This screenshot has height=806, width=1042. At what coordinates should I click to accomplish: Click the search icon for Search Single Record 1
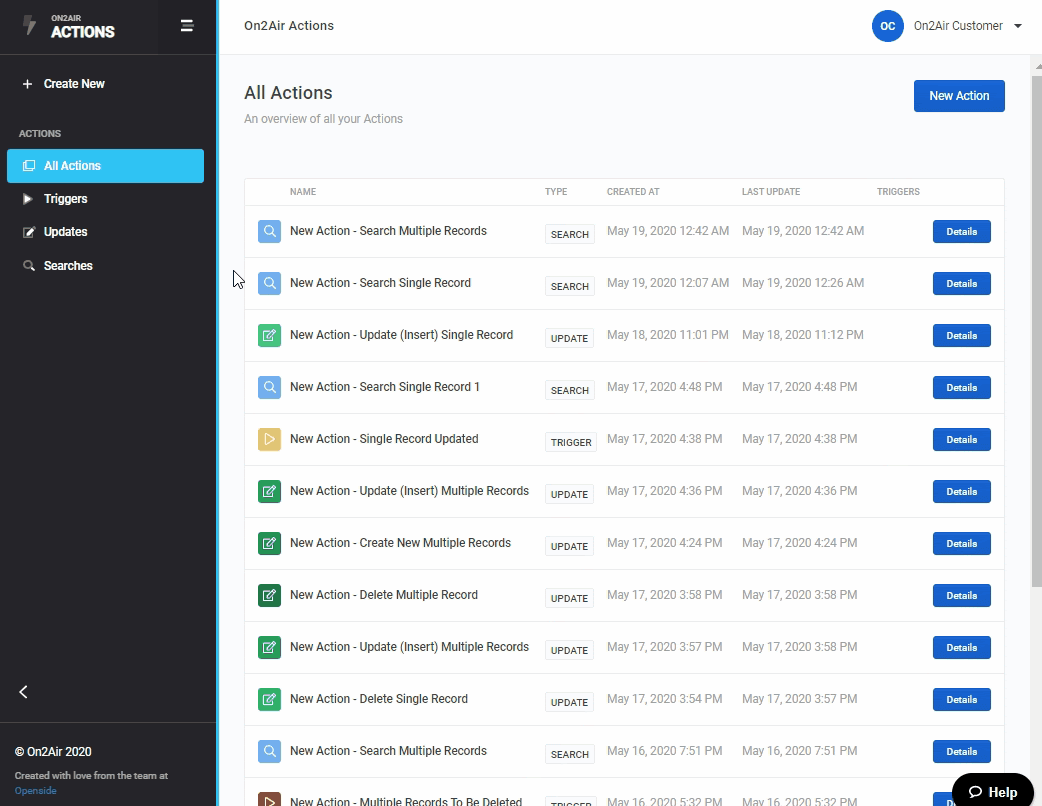click(x=269, y=387)
